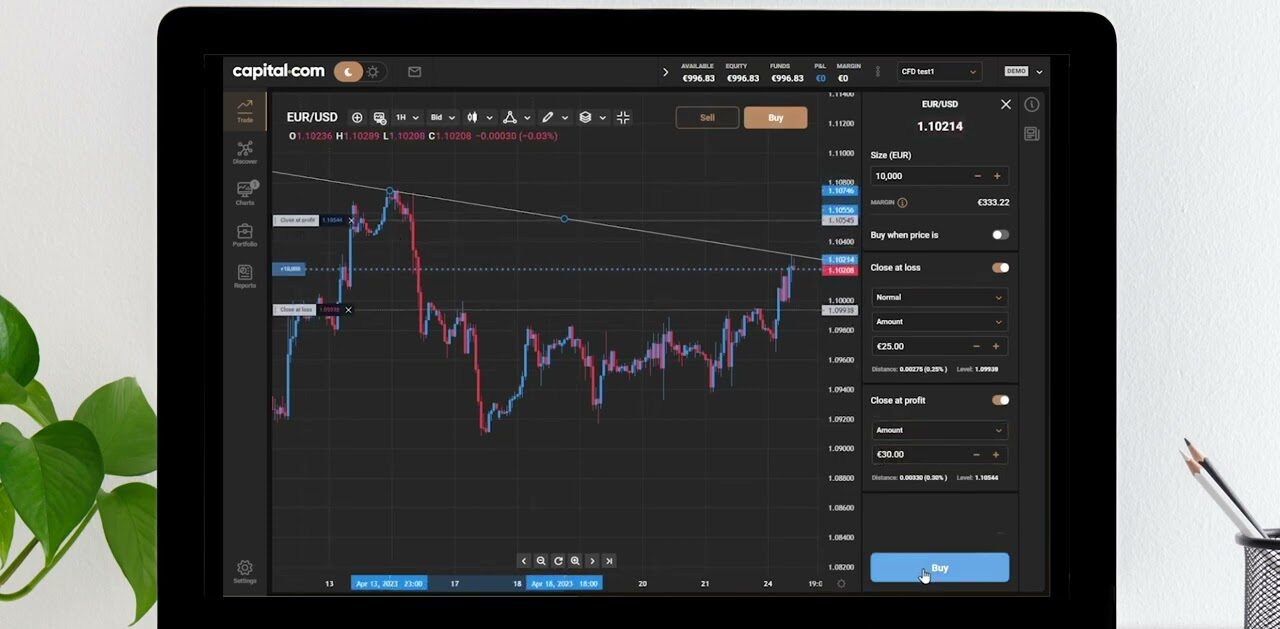Open the Portfolio section in the sidebar

[245, 235]
